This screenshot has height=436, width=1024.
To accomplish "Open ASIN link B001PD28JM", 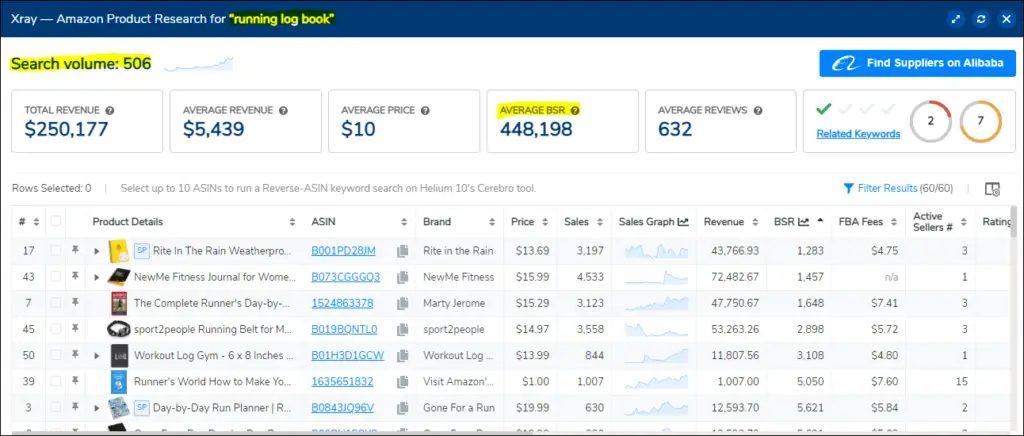I will pos(344,251).
